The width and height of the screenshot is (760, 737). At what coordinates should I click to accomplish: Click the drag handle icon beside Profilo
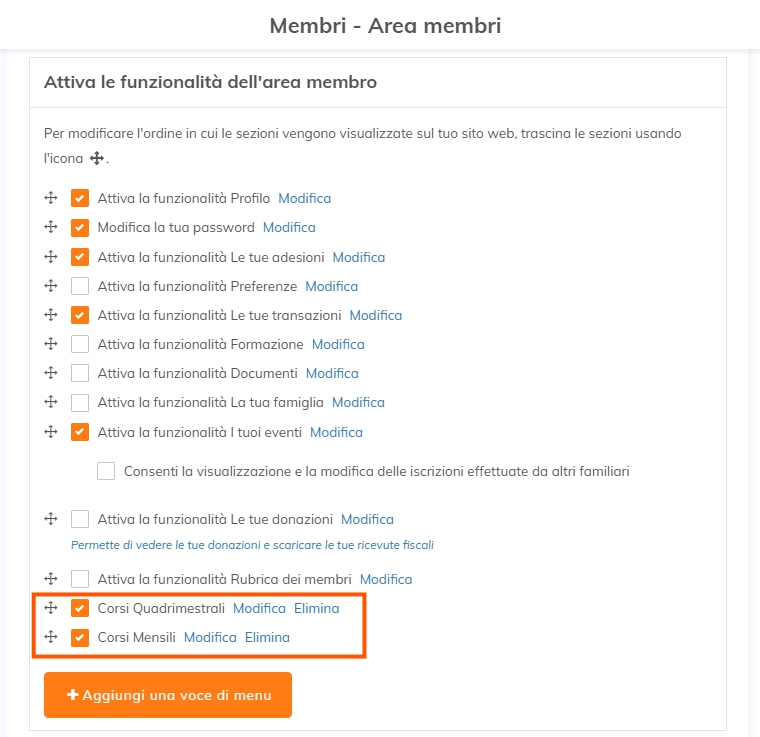(50, 198)
